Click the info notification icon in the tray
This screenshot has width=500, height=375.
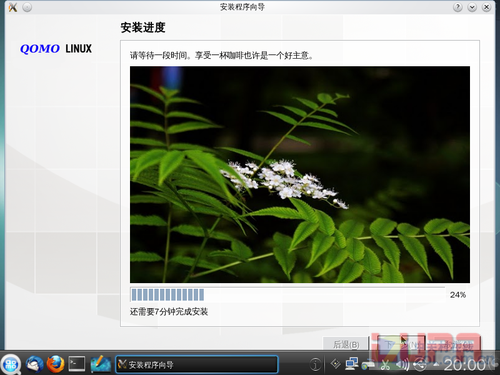point(315,364)
